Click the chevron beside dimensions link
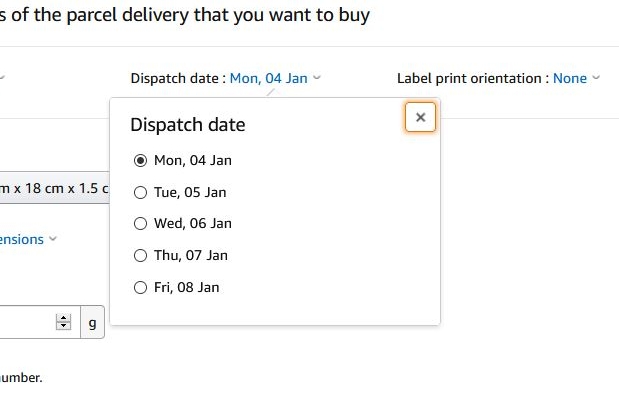 point(53,239)
